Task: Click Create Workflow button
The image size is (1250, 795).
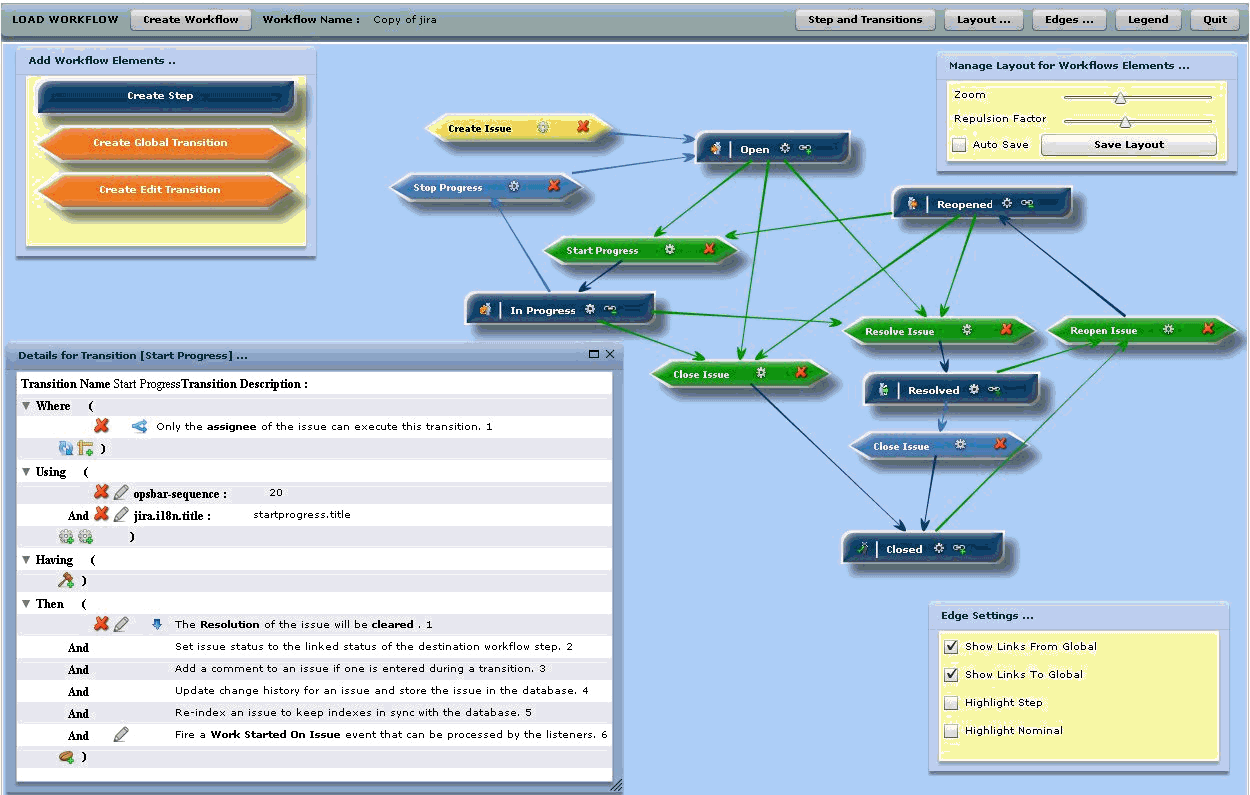Action: pos(191,19)
